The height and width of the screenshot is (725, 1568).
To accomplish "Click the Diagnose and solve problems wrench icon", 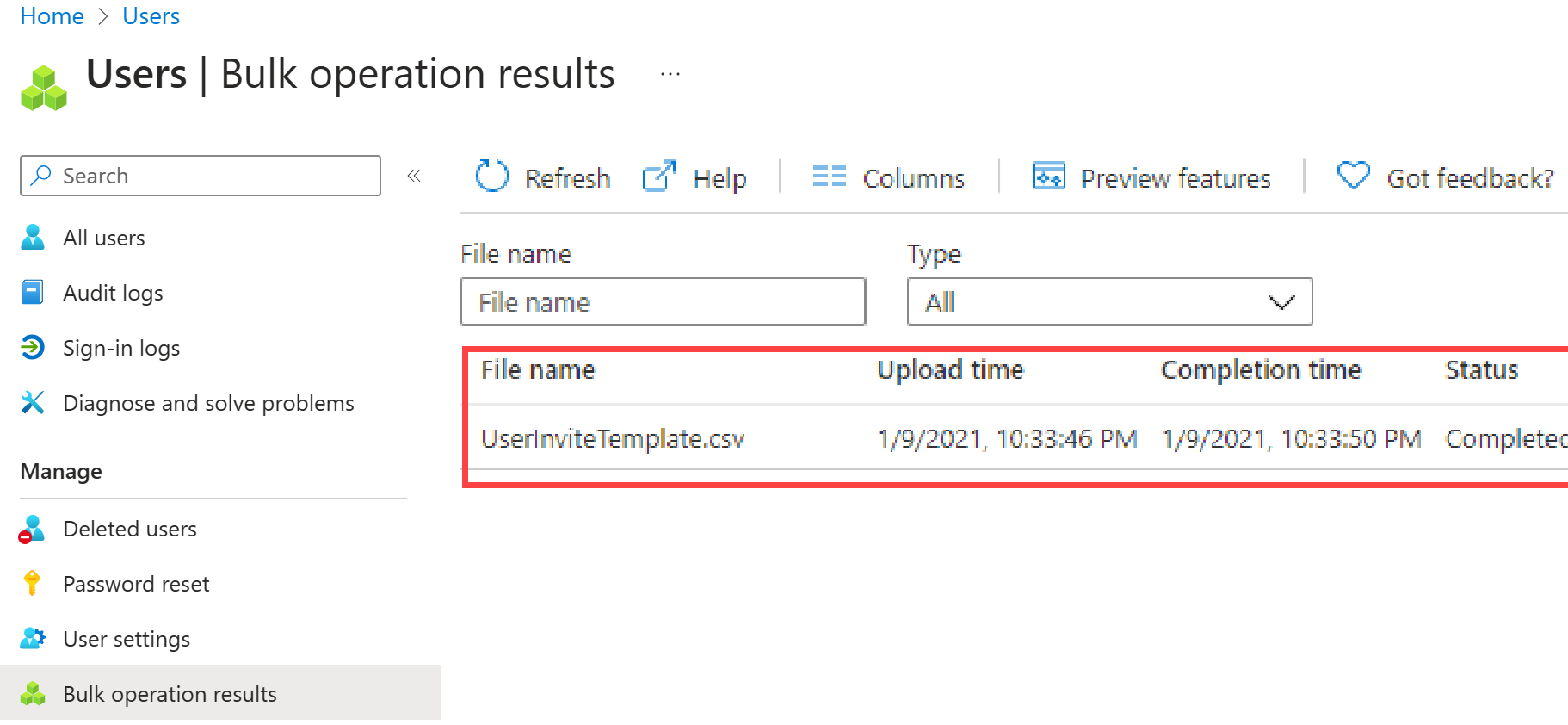I will click(33, 402).
